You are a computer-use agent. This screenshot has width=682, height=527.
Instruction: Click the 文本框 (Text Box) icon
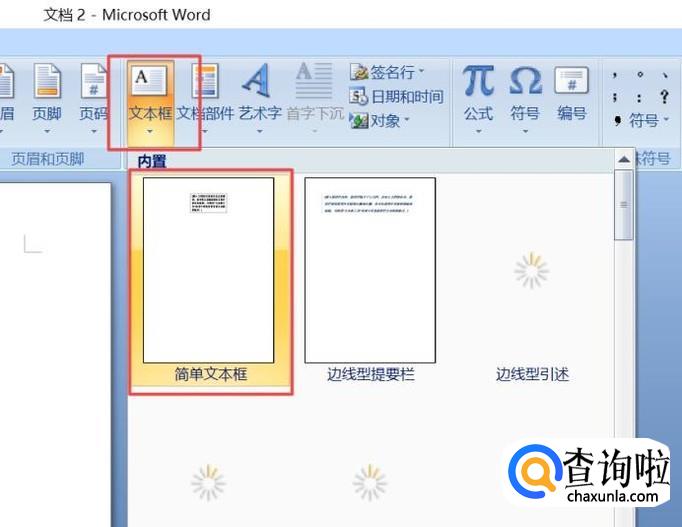coord(150,80)
